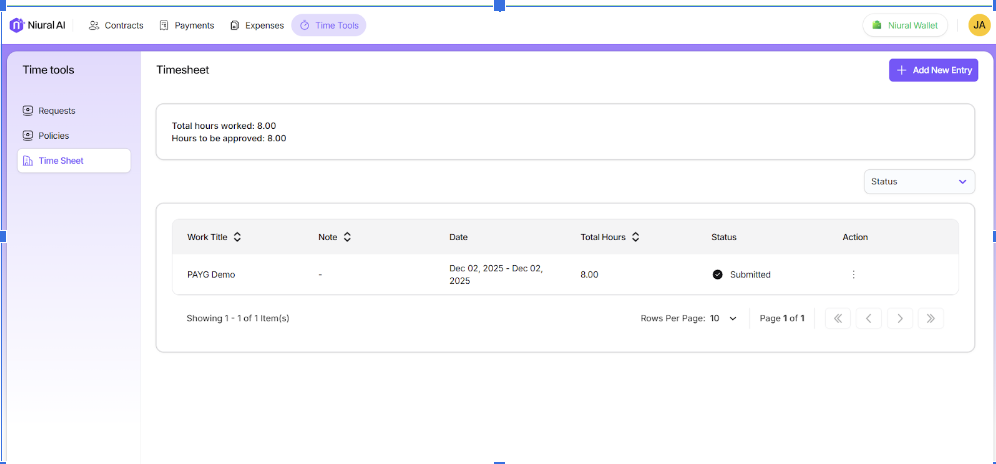The width and height of the screenshot is (996, 464).
Task: Open the Contracts menu
Action: (116, 25)
